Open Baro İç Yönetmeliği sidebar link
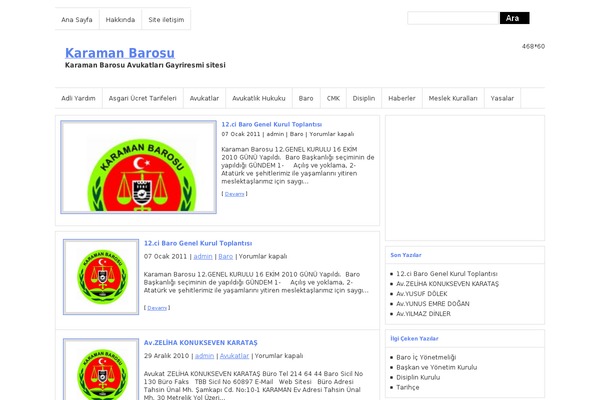Screen dimensions: 600x400 click(x=426, y=357)
